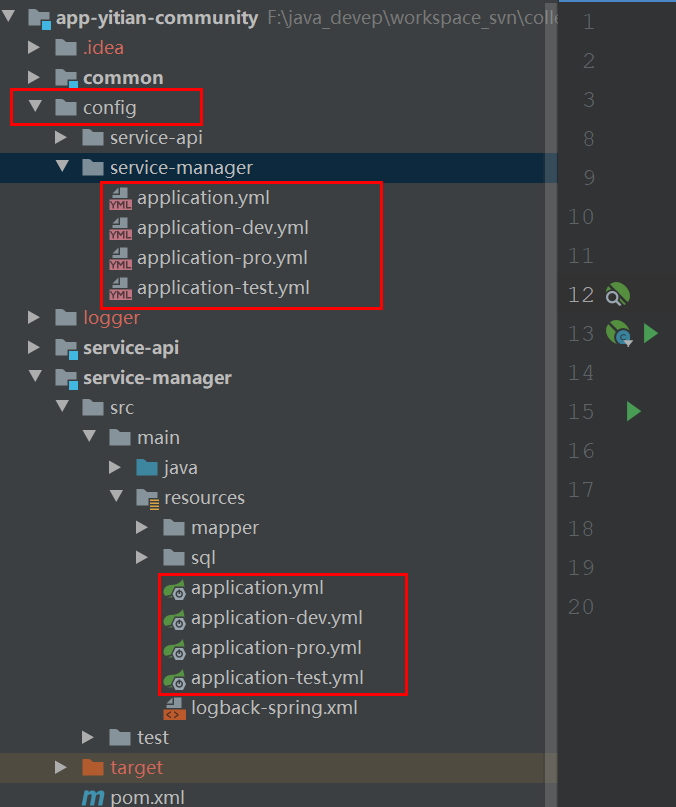
Task: Collapse the bold service-manager module arrow
Action: click(36, 377)
